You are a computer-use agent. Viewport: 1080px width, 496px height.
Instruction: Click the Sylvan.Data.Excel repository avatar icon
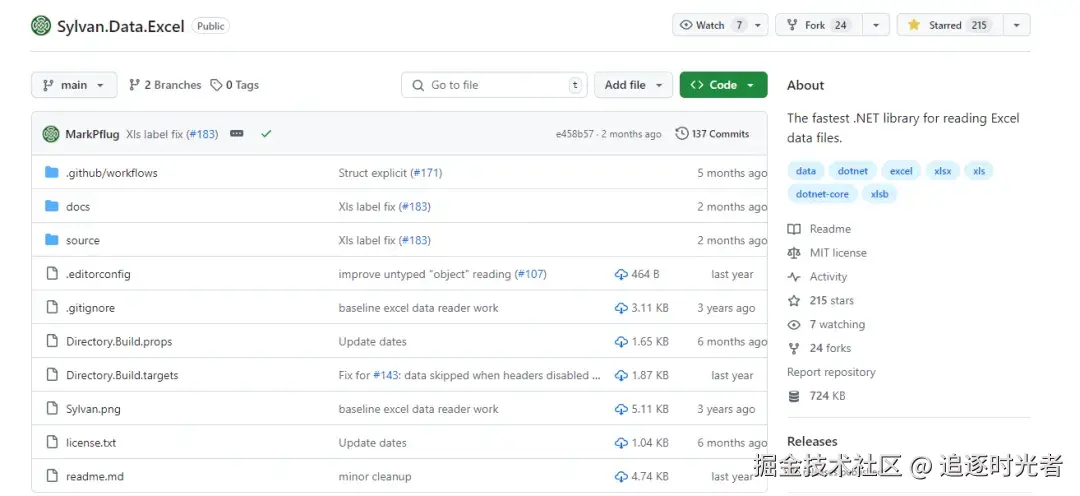click(x=41, y=26)
